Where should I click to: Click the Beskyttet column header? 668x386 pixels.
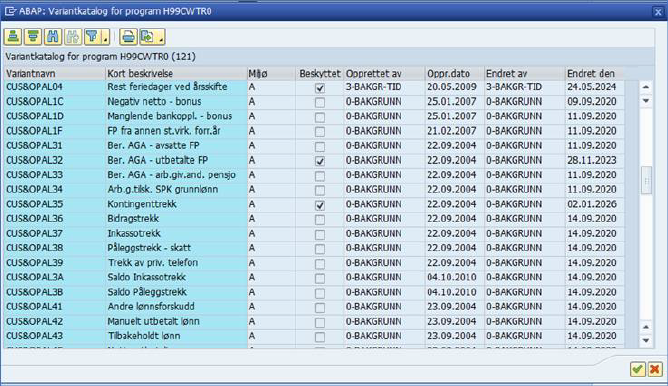click(320, 73)
